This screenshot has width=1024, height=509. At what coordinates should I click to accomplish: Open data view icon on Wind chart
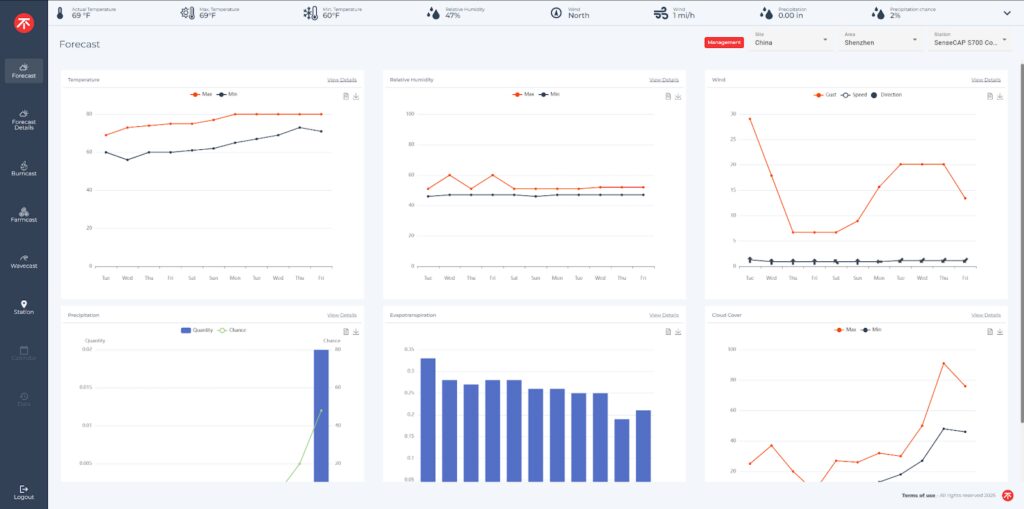point(989,96)
